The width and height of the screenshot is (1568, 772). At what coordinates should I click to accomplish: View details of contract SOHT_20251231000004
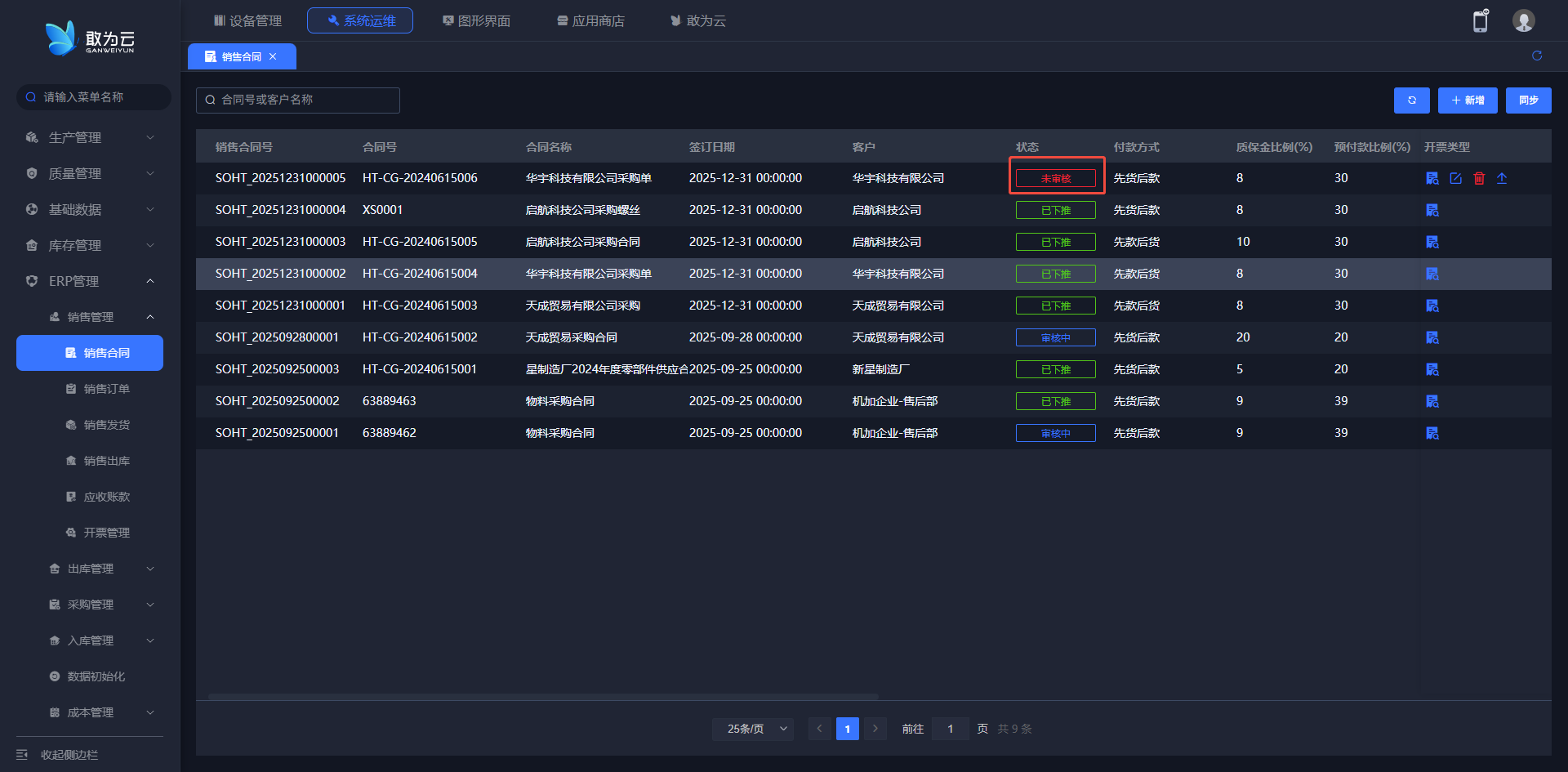pos(1432,210)
